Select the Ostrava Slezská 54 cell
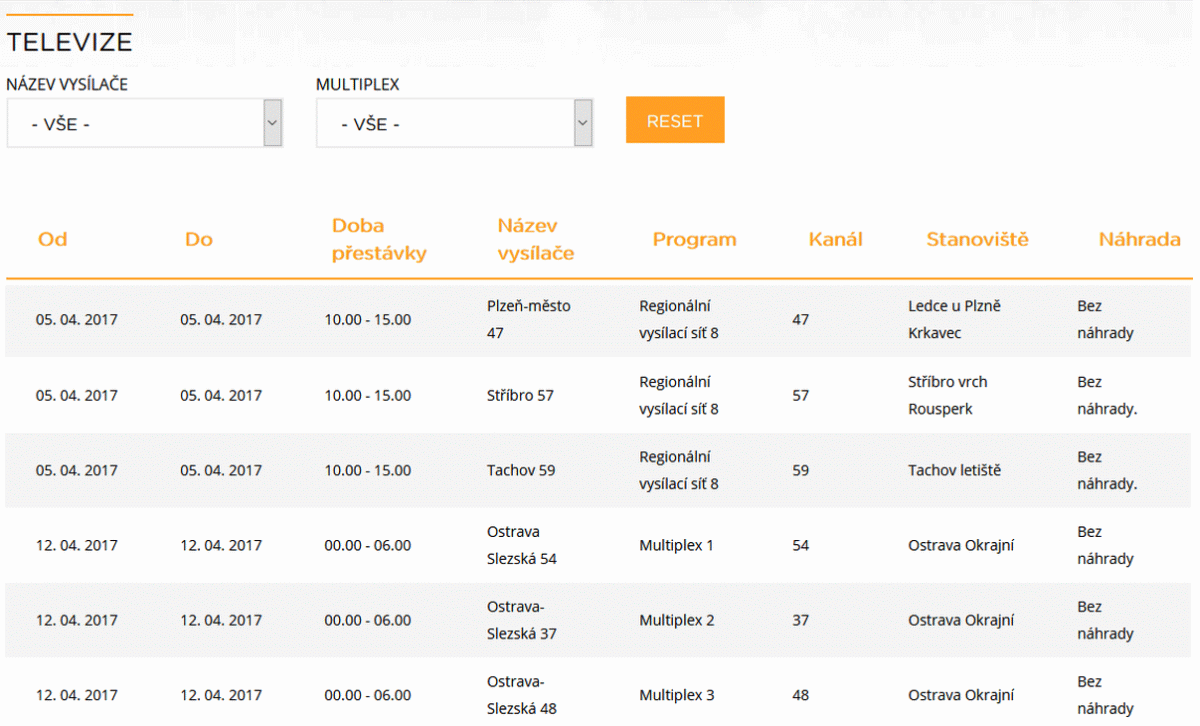This screenshot has width=1200, height=726. click(522, 545)
